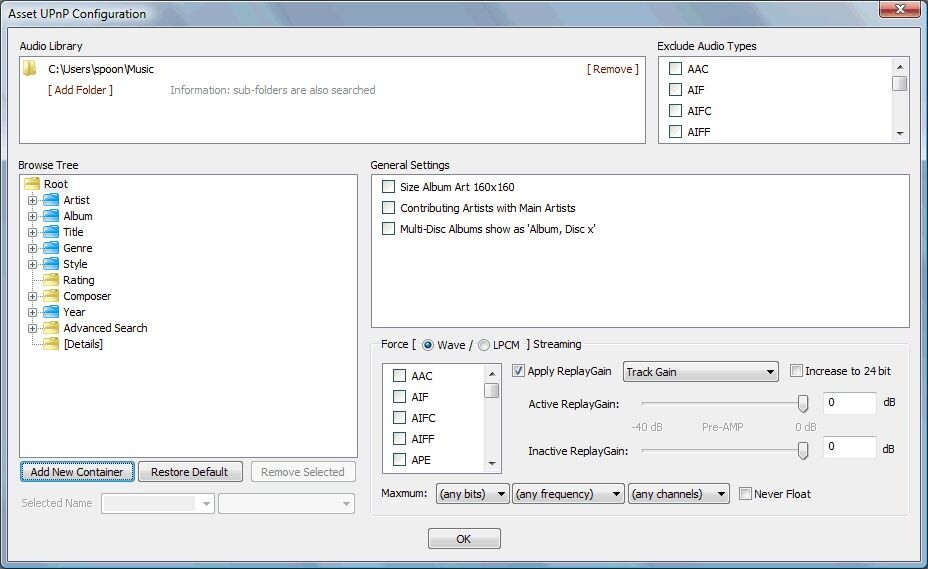The image size is (928, 569).
Task: Close the Asset UPnP Configuration window
Action: 900,9
